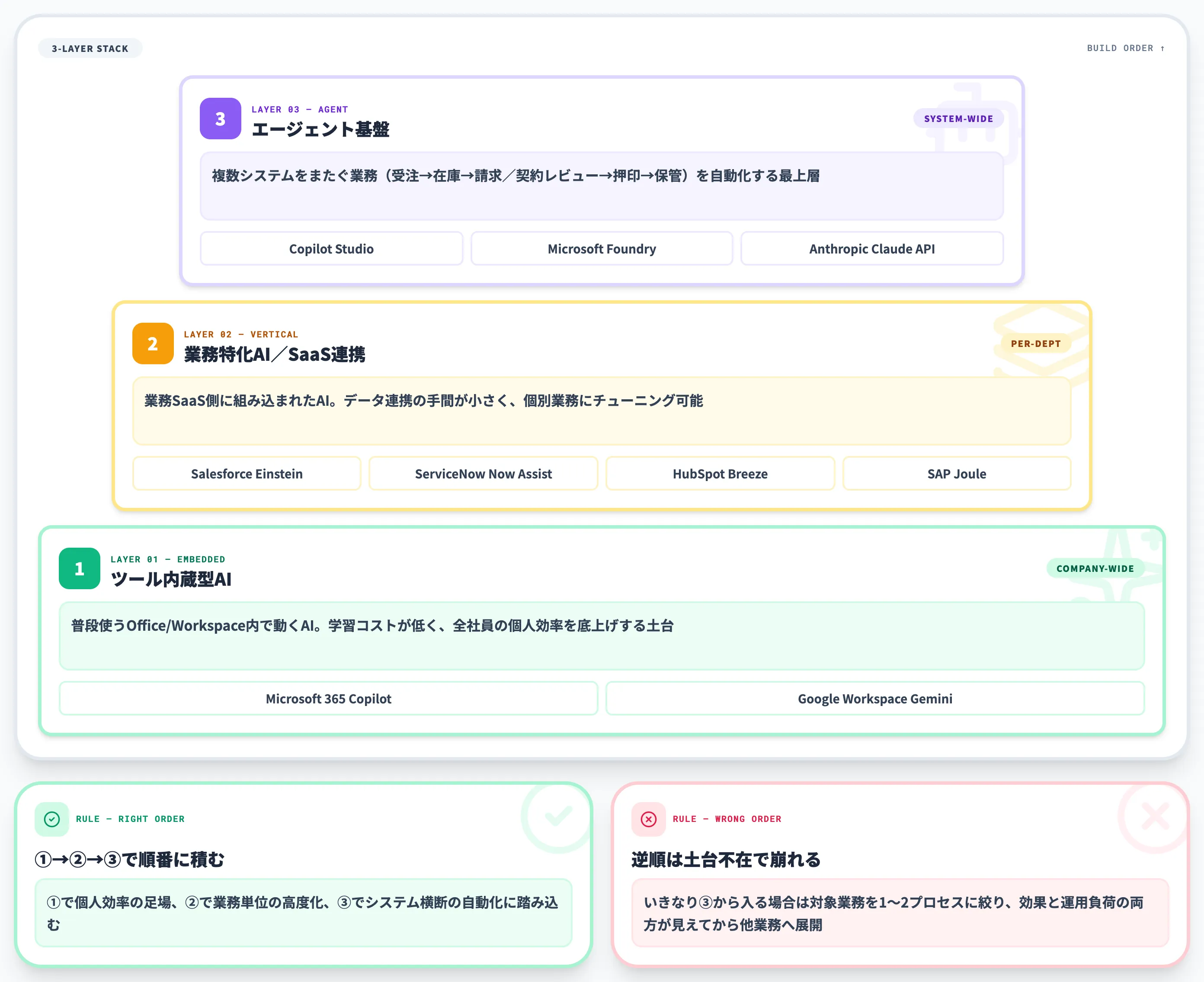Click the heading 業務特化AI／SaaS連携
The height and width of the screenshot is (982, 1204).
point(275,354)
